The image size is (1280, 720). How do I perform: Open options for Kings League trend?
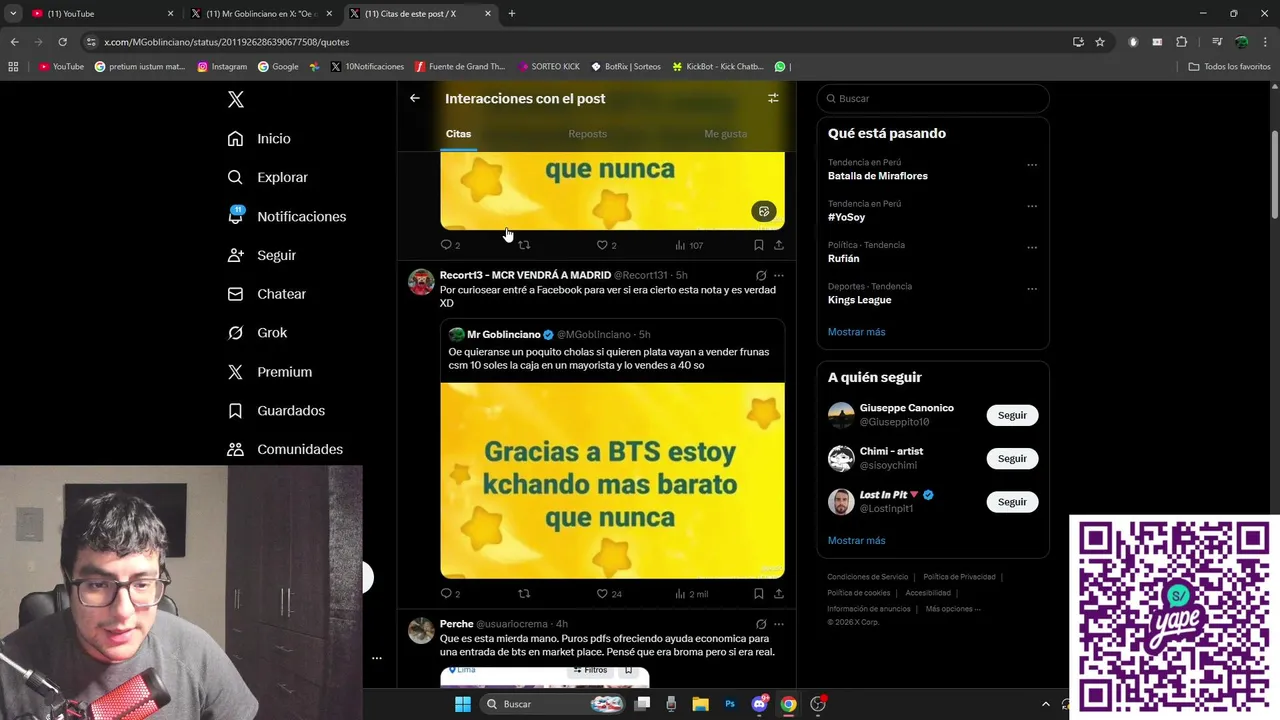[x=1032, y=290]
